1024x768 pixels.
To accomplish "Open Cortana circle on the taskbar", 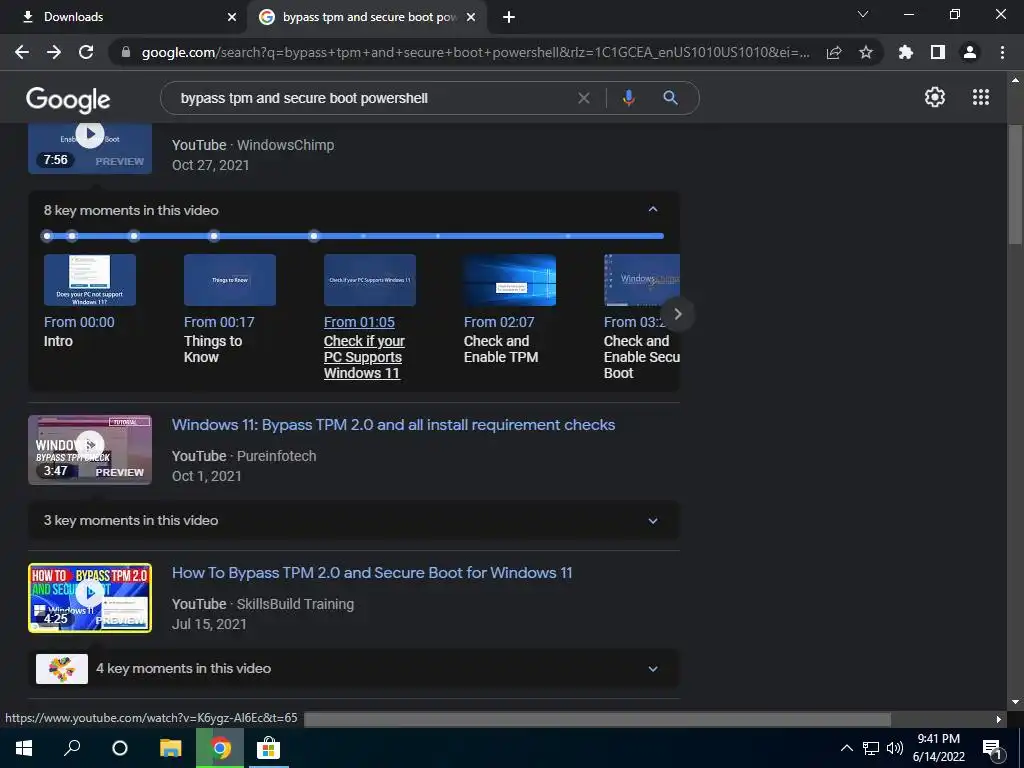I will 120,748.
